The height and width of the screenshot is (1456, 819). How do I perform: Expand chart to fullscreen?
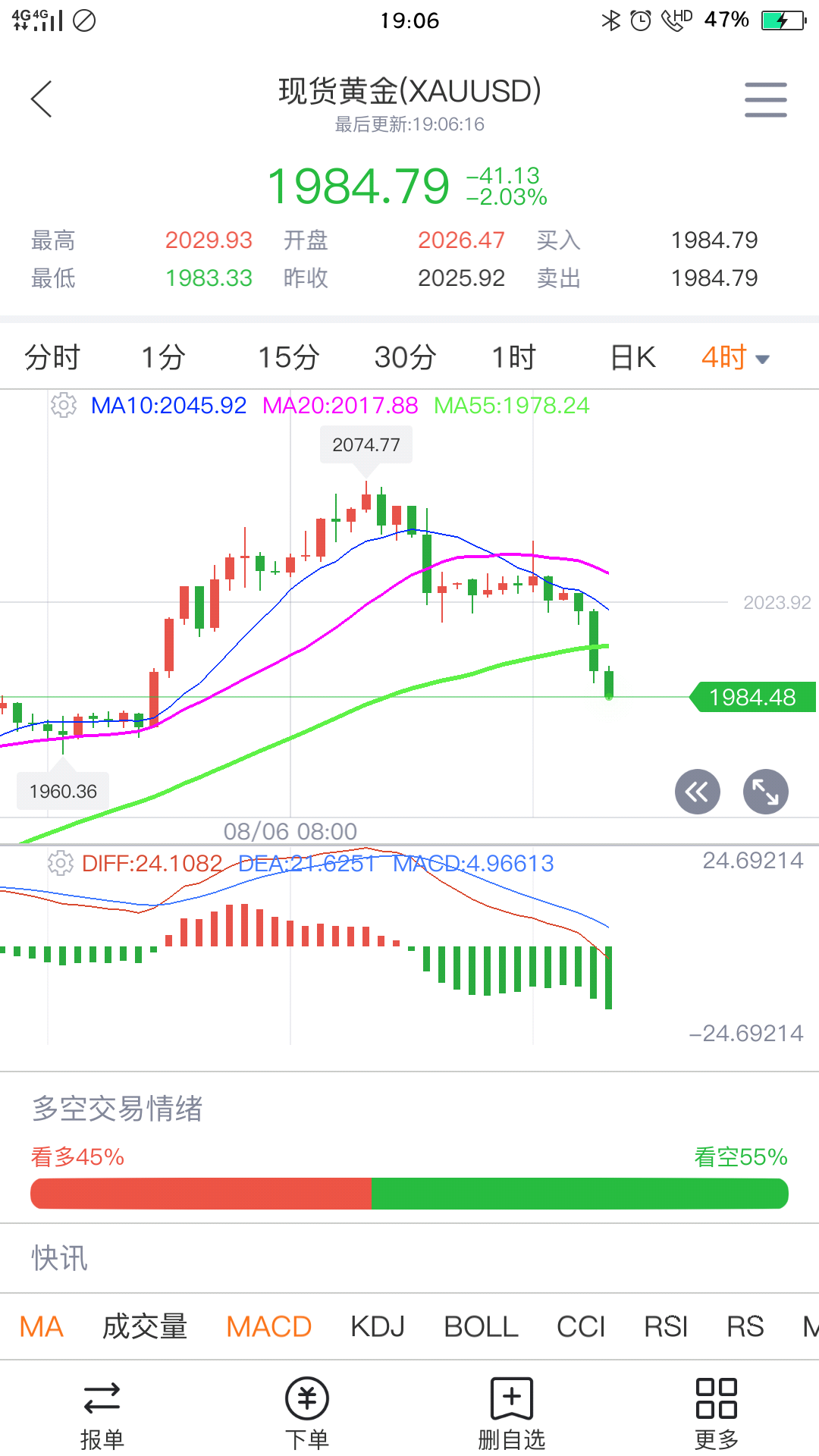765,792
